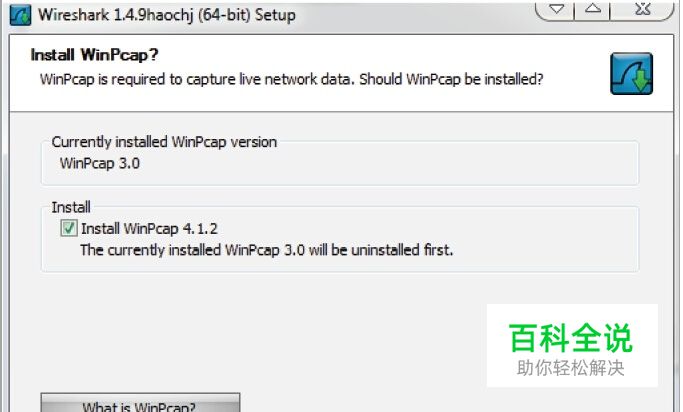The width and height of the screenshot is (683, 412).
Task: Click the 'WinPcap is required' description text
Action: tap(291, 80)
